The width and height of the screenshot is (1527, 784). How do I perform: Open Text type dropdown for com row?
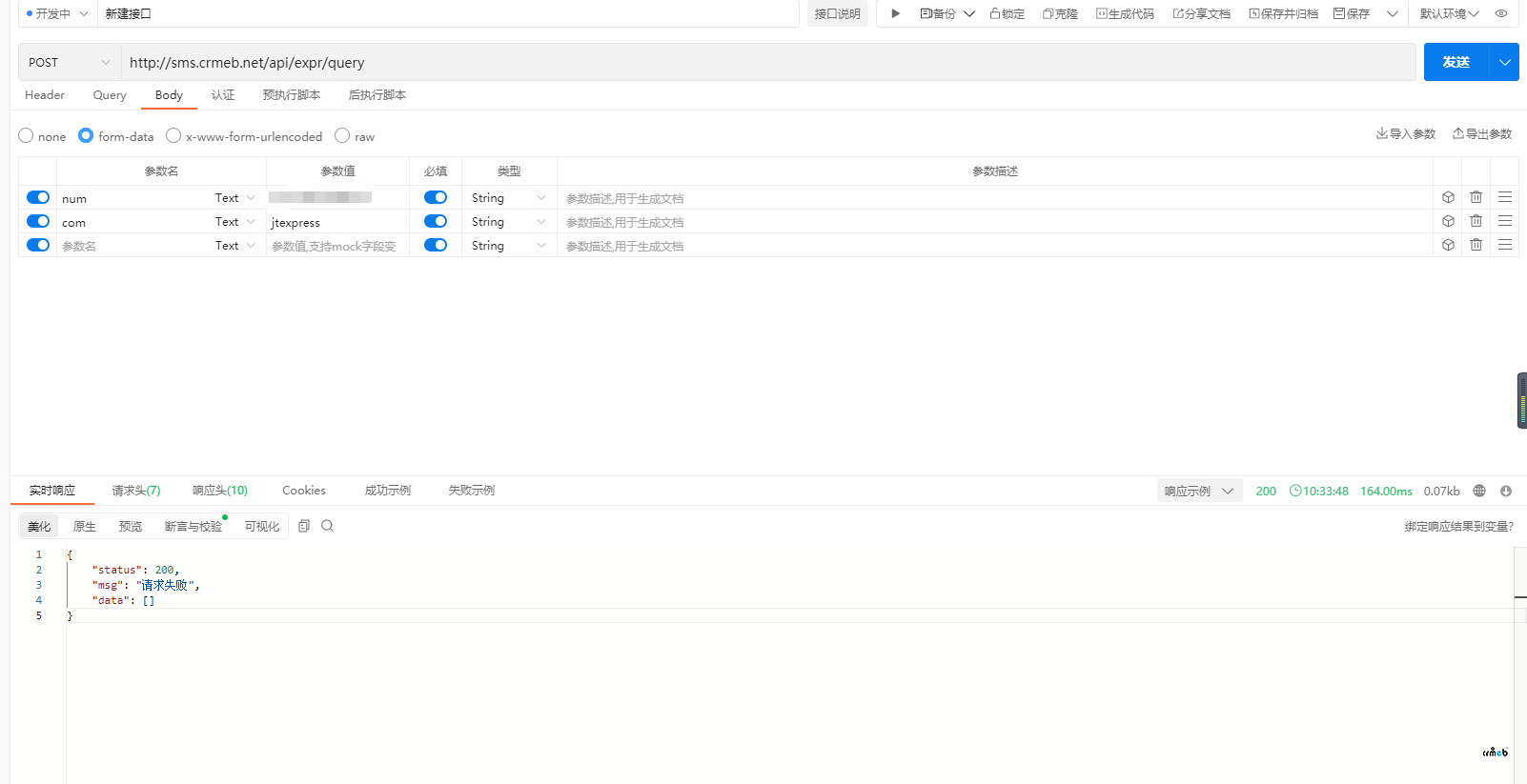tap(235, 221)
